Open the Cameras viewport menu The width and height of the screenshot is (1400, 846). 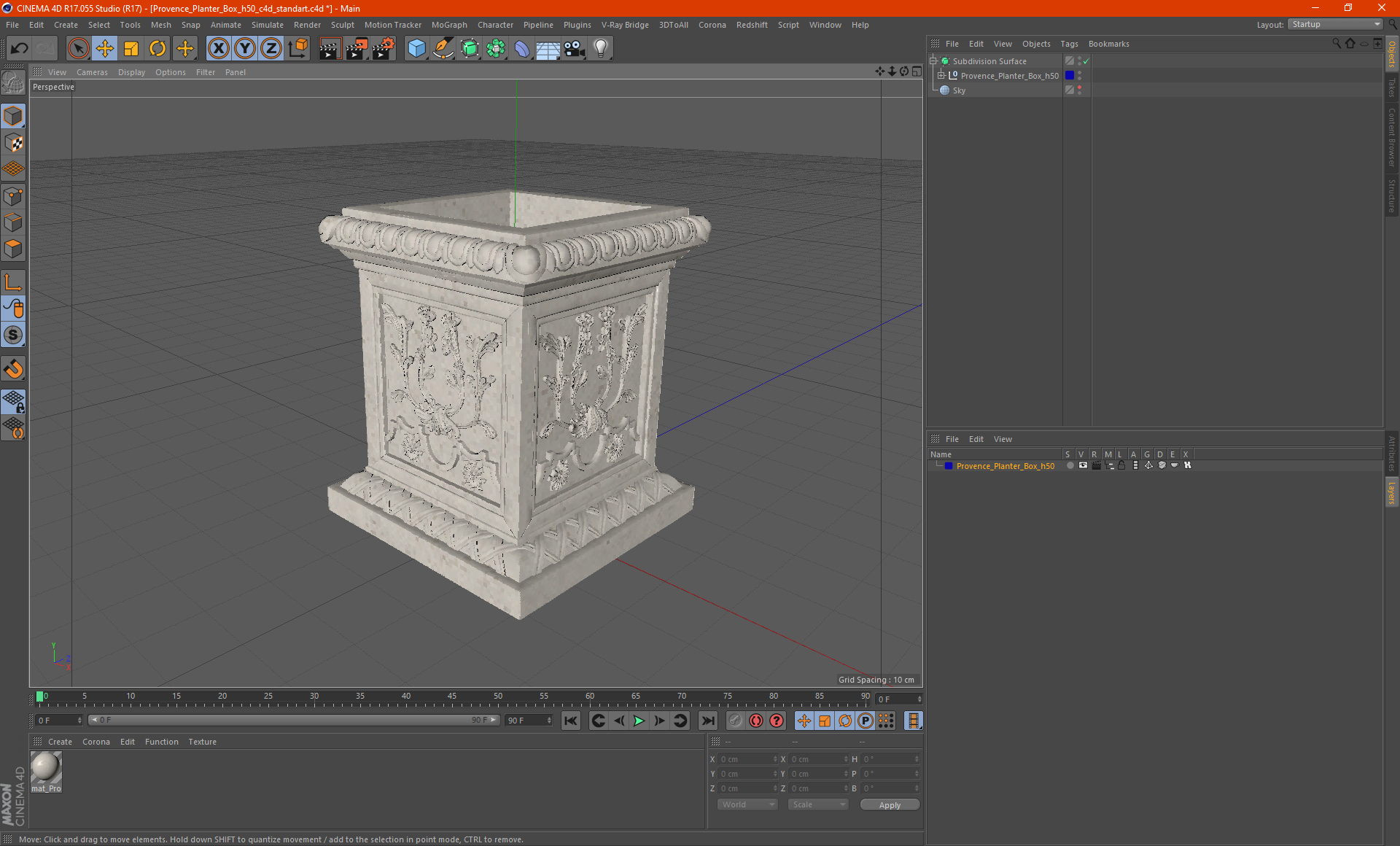92,72
